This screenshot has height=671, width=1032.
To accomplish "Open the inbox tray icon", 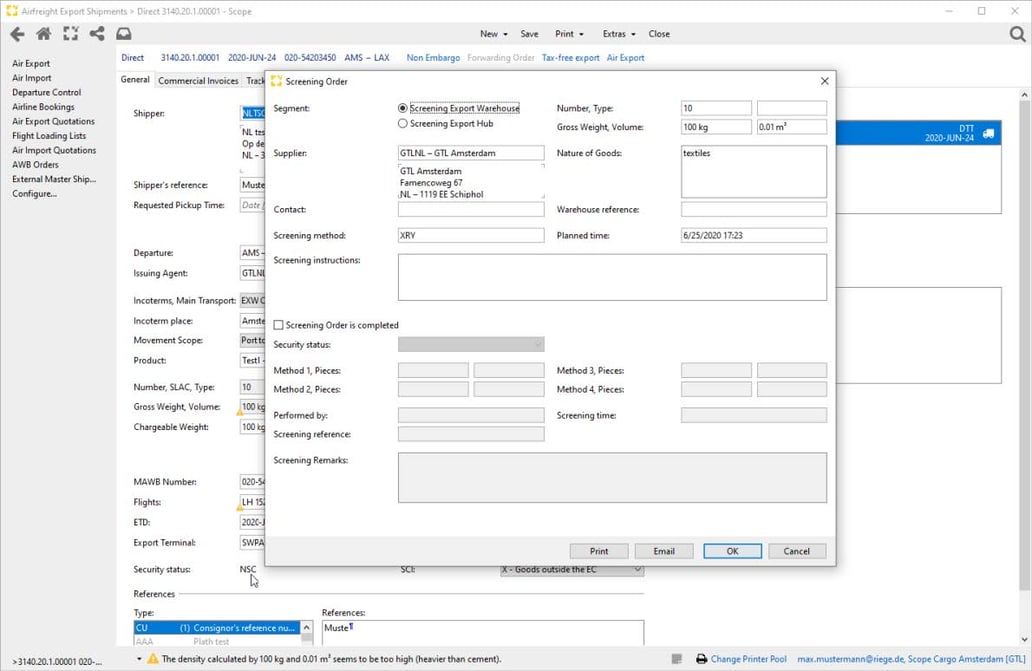I will (x=124, y=34).
